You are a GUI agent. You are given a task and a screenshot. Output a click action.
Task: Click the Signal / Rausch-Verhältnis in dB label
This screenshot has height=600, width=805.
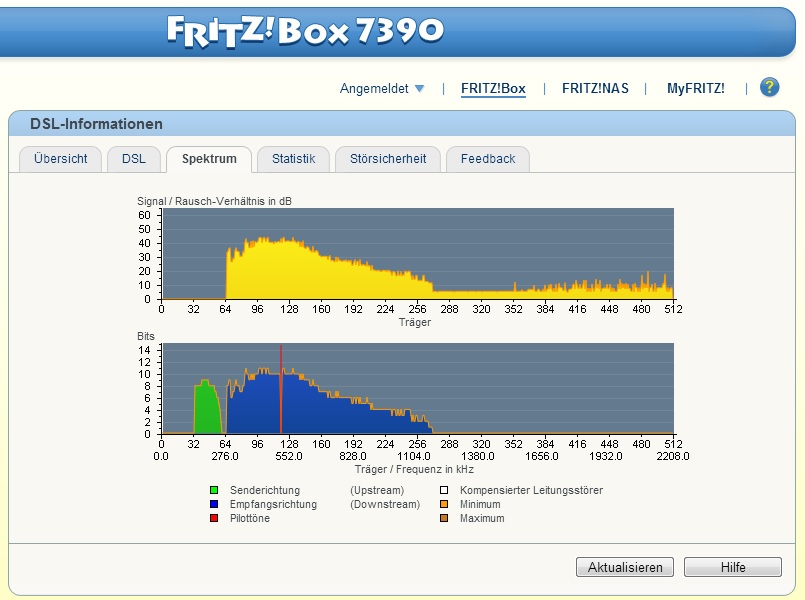click(x=214, y=201)
